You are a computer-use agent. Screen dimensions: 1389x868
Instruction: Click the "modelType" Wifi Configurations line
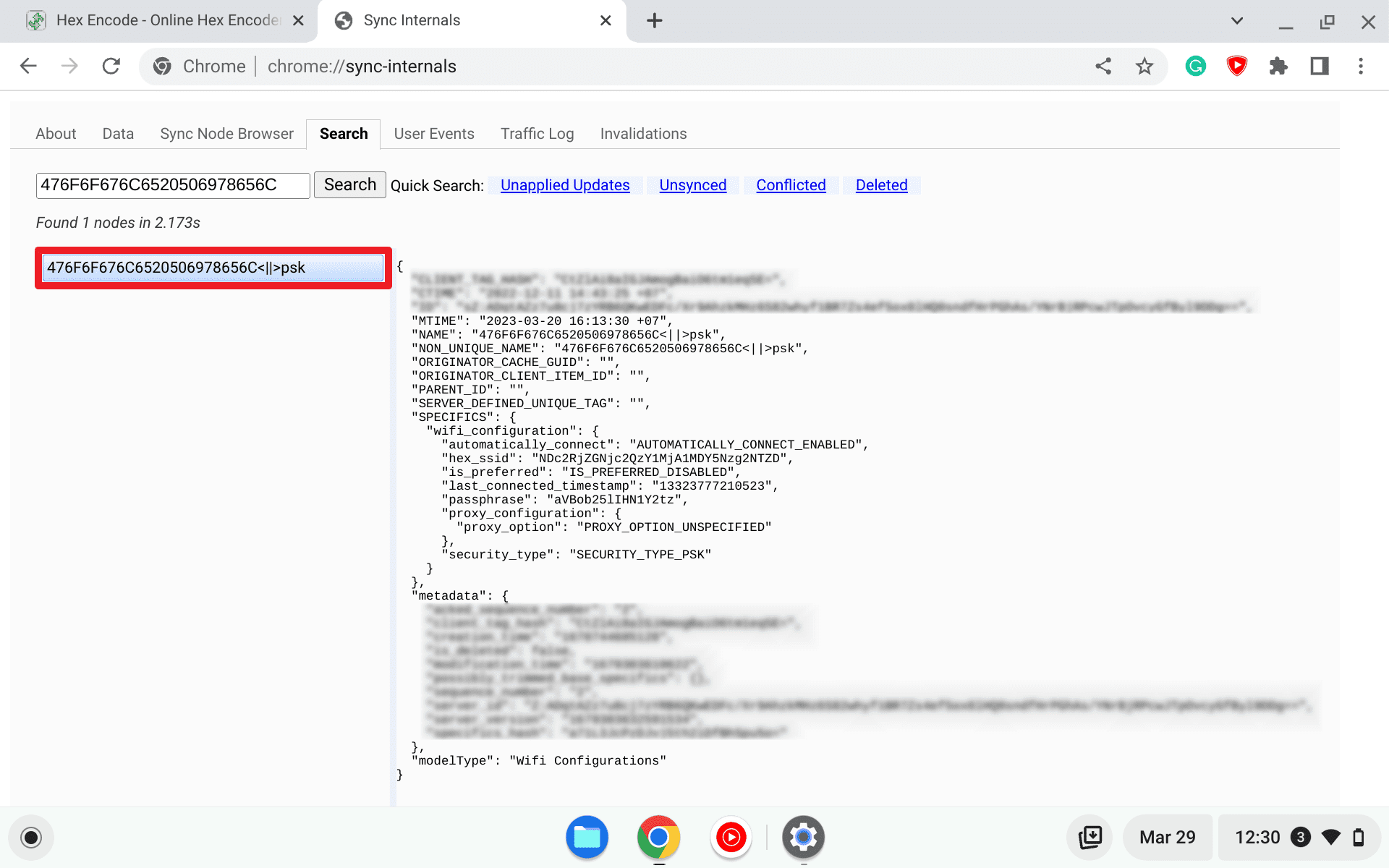538,761
